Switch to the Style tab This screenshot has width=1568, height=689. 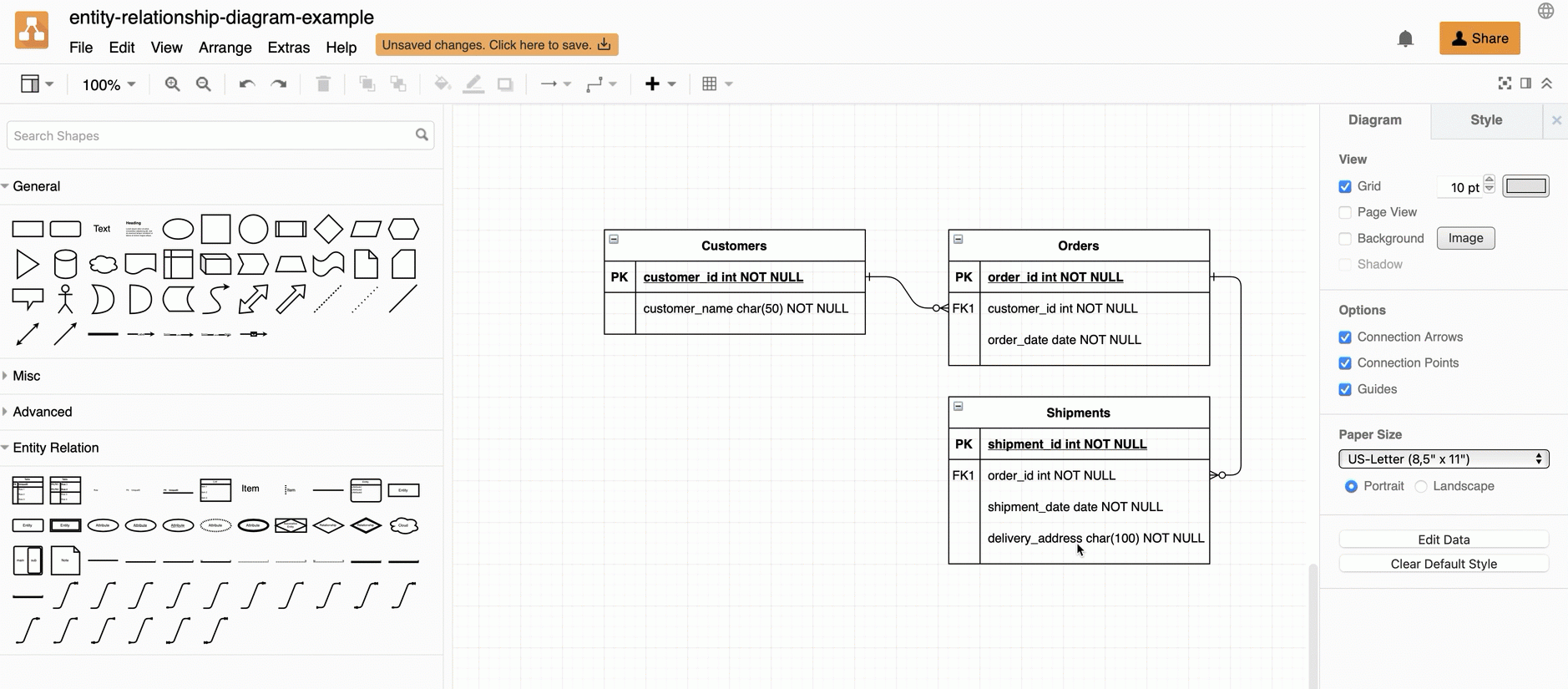click(x=1485, y=120)
